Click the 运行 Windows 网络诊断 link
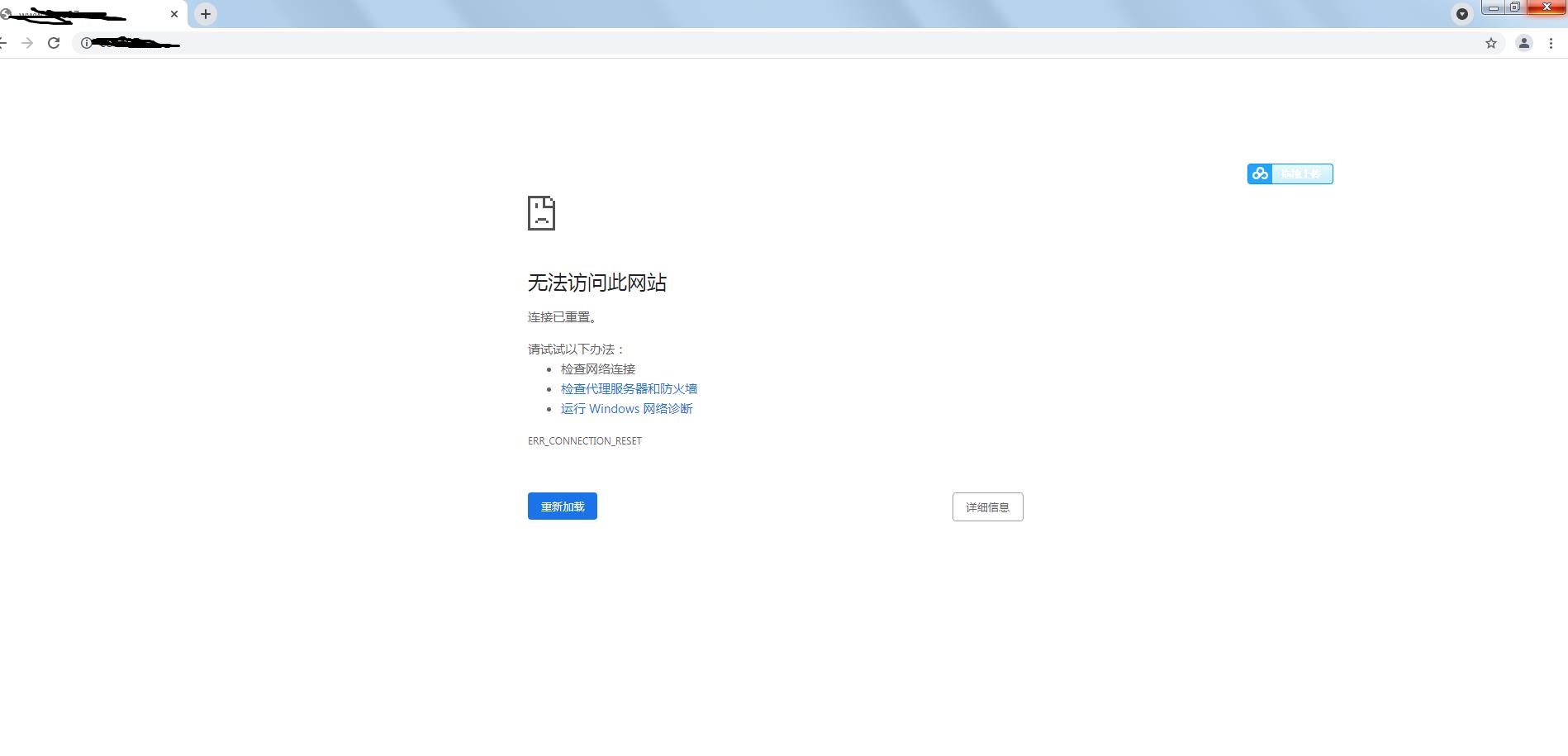The image size is (1568, 756). [x=626, y=408]
